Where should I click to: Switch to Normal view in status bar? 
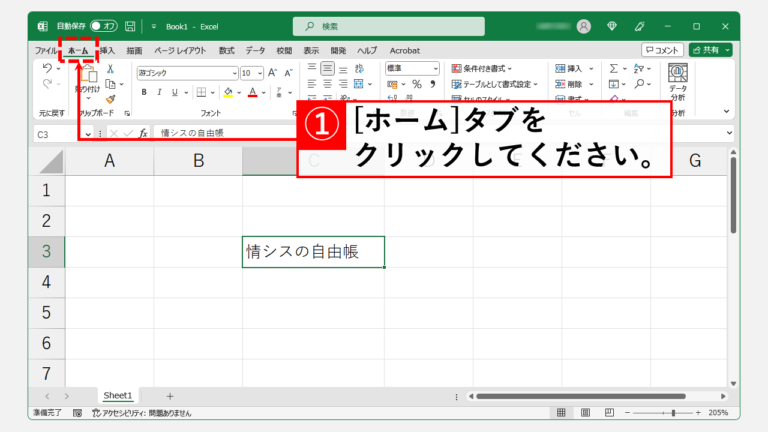click(561, 413)
